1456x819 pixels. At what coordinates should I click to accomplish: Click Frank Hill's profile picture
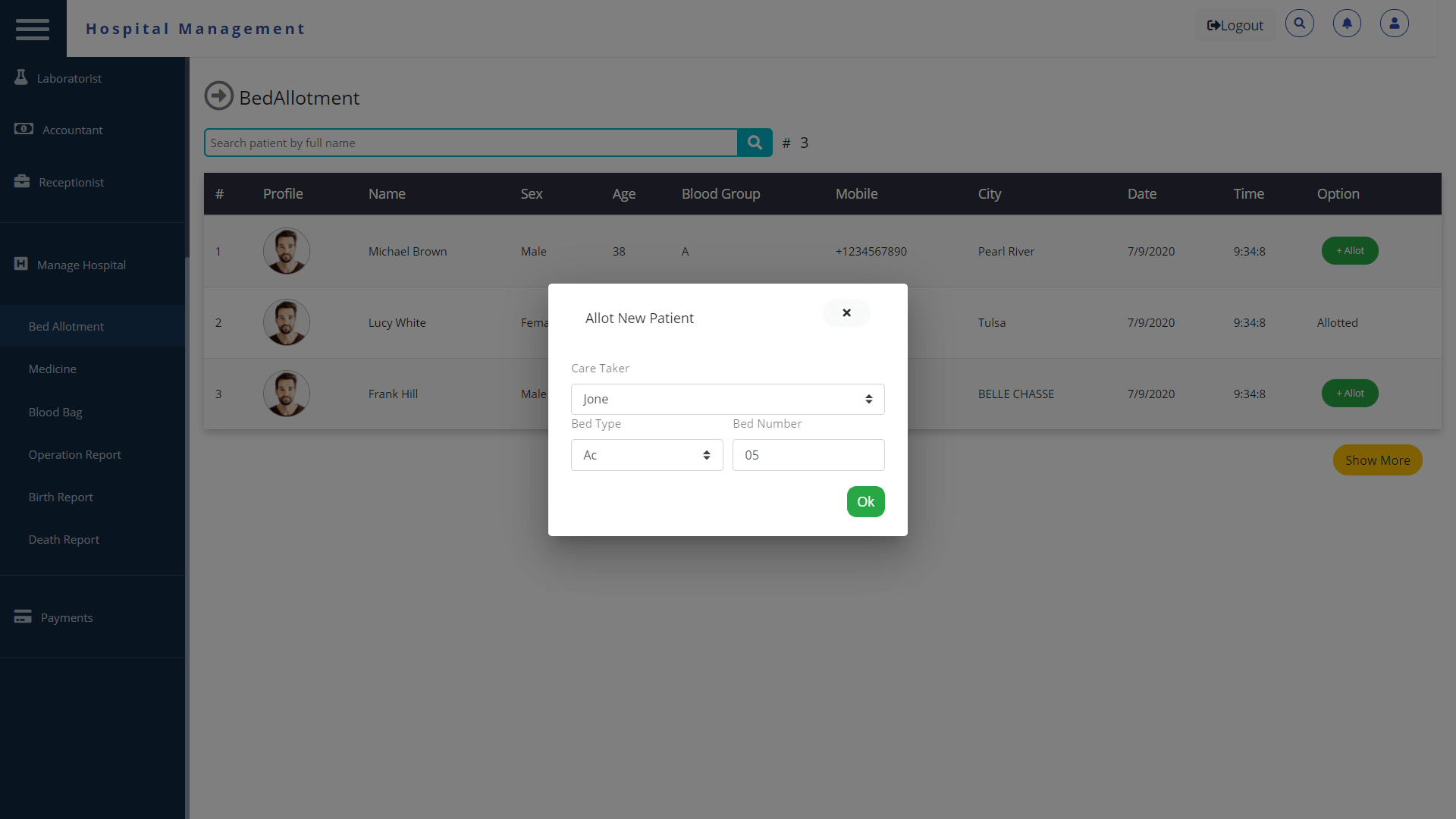[x=287, y=394]
